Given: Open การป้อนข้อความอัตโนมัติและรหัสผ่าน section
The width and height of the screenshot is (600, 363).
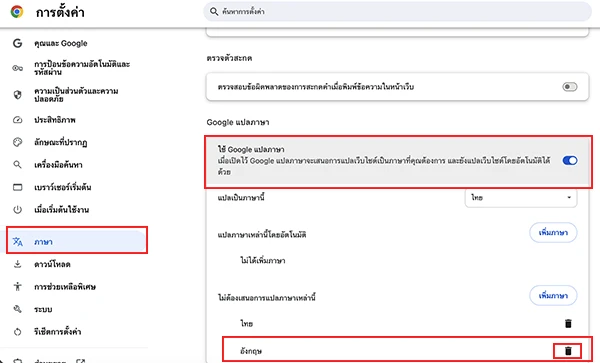Looking at the screenshot, I should (82, 68).
